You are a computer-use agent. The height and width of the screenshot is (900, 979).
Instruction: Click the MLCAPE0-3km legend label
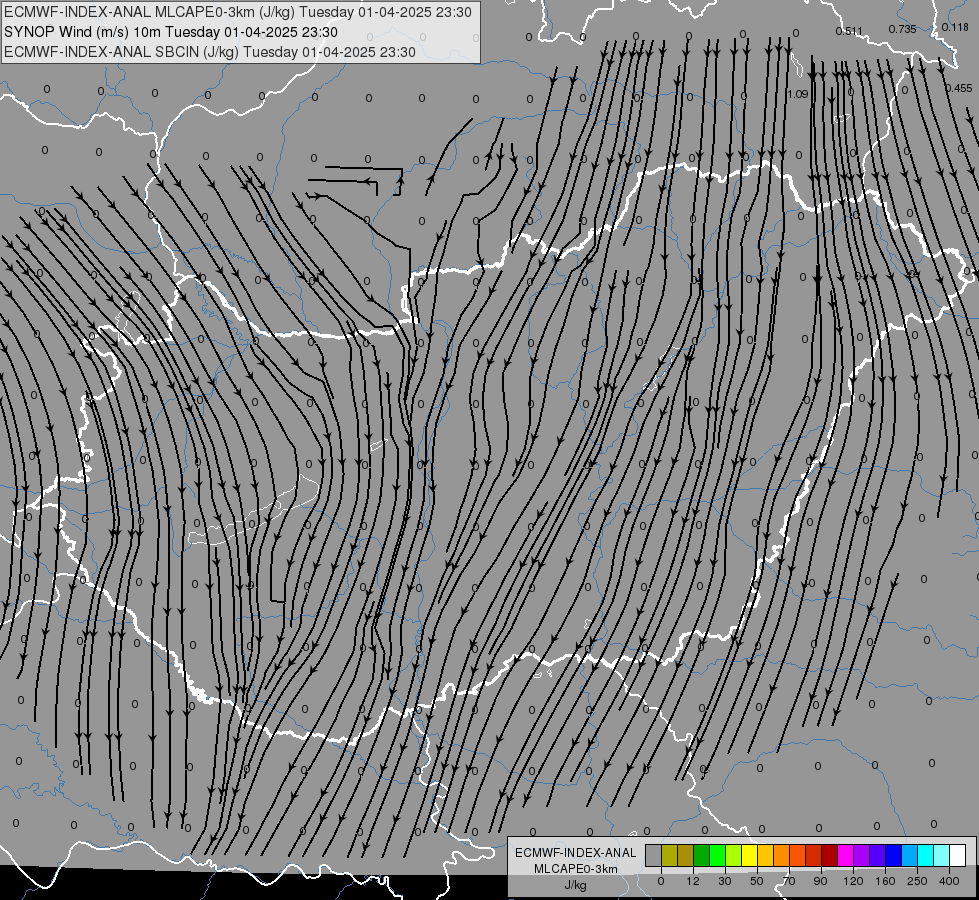tap(576, 869)
